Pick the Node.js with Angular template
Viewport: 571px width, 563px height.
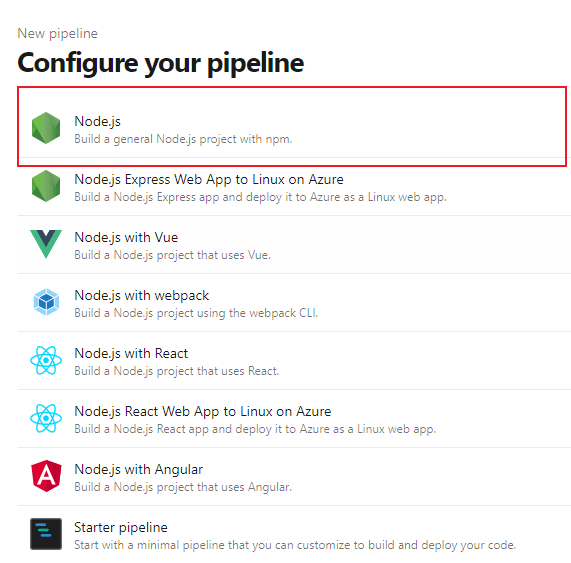pyautogui.click(x=138, y=469)
